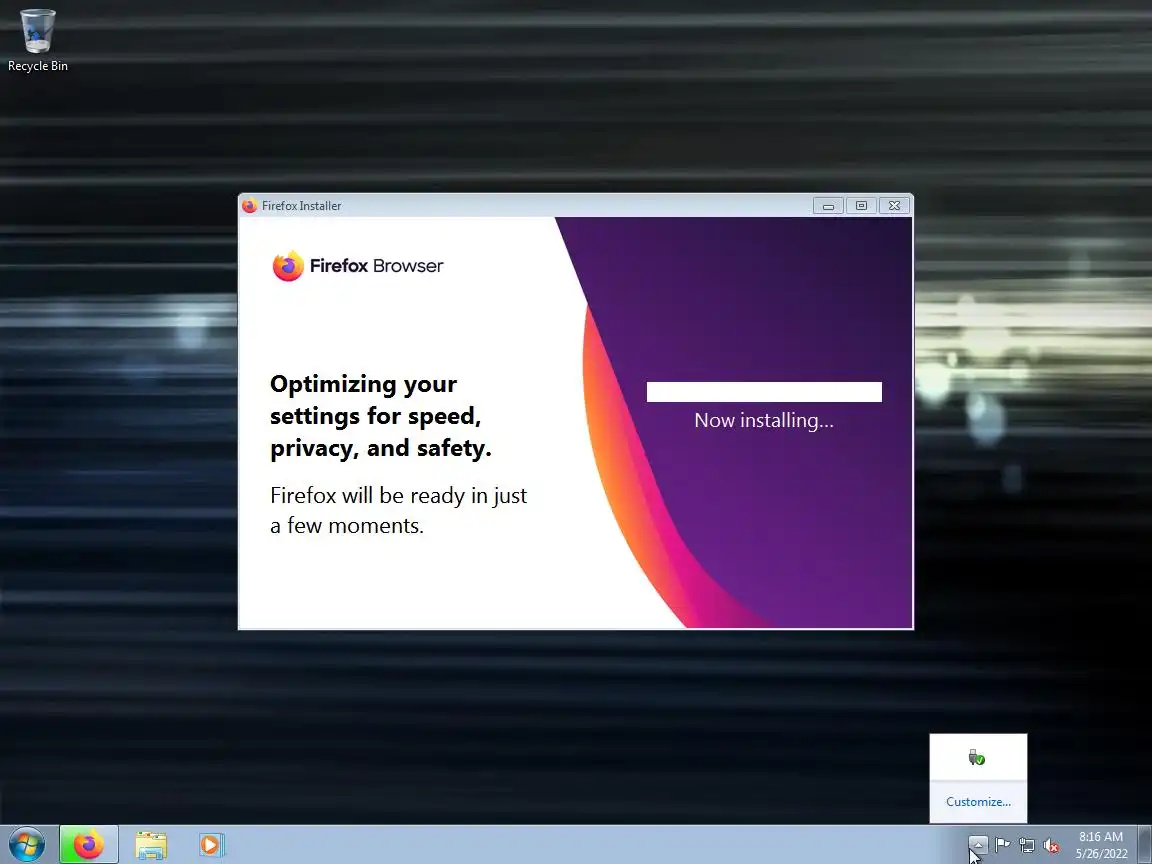Image resolution: width=1152 pixels, height=864 pixels.
Task: Click the network status tray icon
Action: click(1027, 845)
